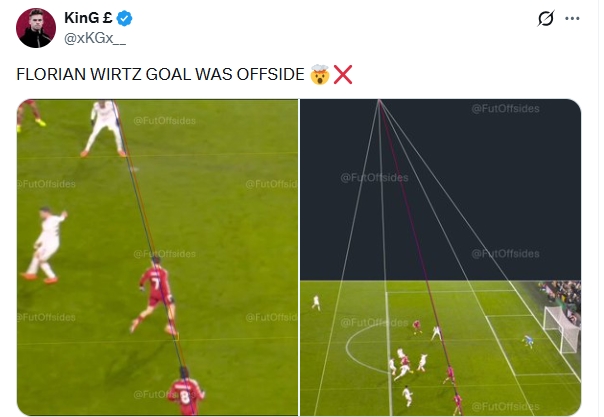Click the FLORIAN WIRTZ GOAL WAS OFFSIDE text
Viewport: 604px width, 417px height.
(160, 74)
